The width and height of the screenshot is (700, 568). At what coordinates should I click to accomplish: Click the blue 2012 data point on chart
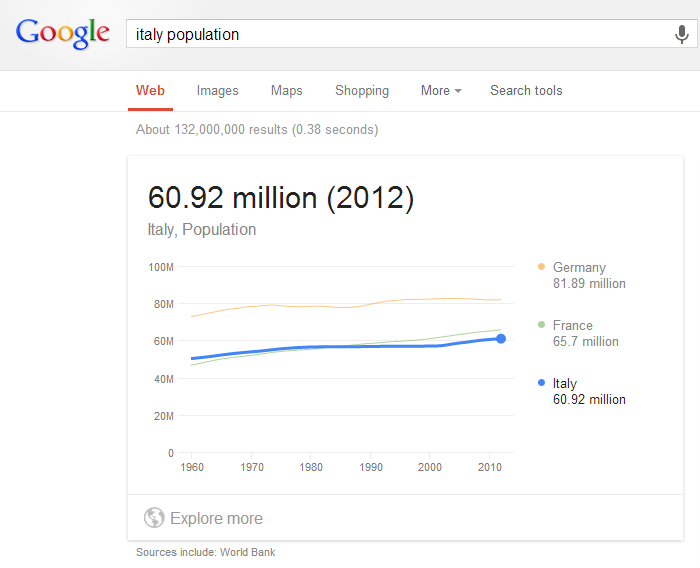pos(501,339)
